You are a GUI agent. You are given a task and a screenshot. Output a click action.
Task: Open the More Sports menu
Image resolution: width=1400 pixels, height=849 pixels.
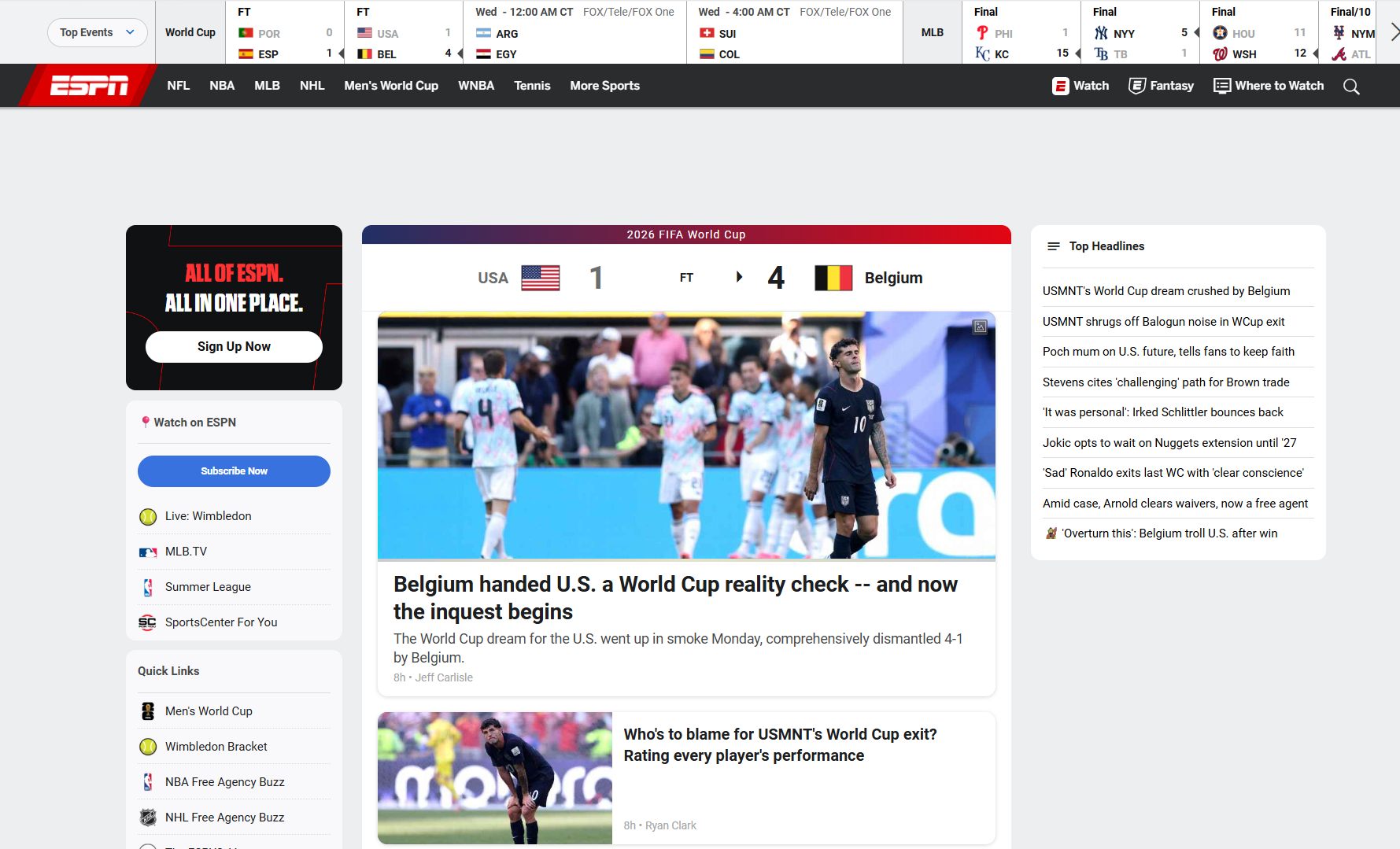pos(604,86)
